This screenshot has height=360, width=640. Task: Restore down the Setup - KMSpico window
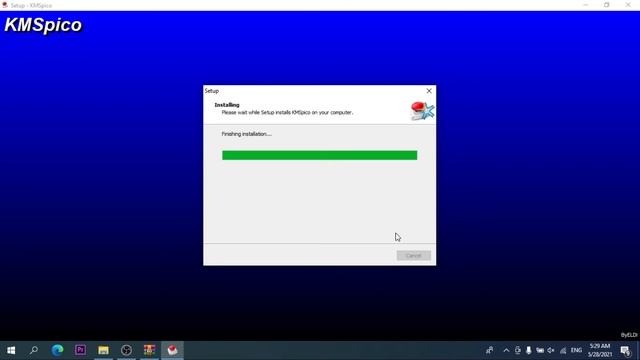[607, 5]
